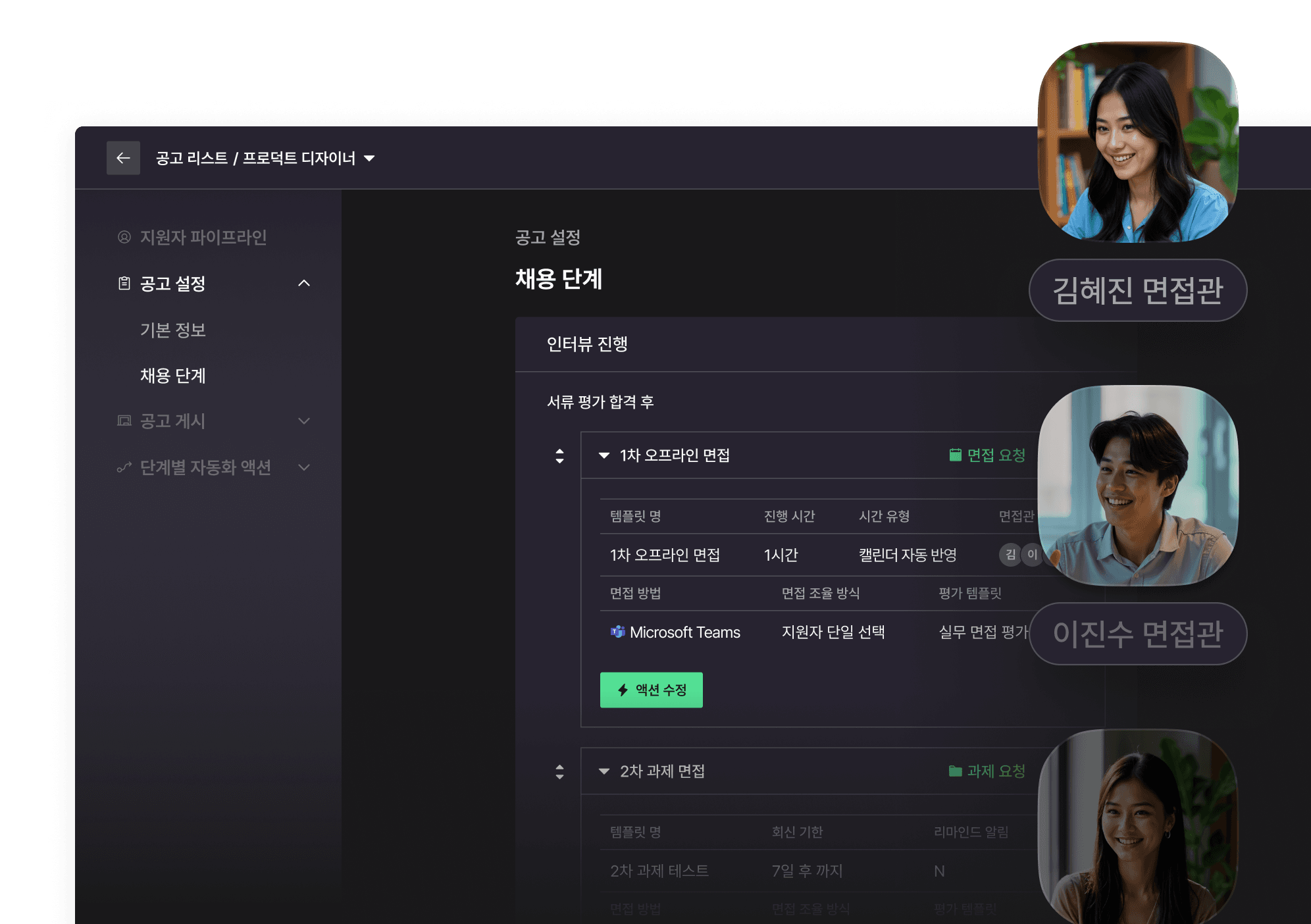Collapse the 2차 과제 면접 section
Viewport: 1311px width, 924px height.
click(603, 771)
